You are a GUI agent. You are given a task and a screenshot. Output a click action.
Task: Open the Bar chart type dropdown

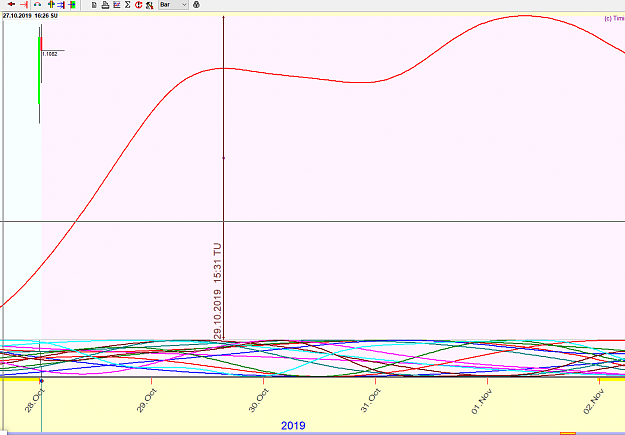click(173, 5)
